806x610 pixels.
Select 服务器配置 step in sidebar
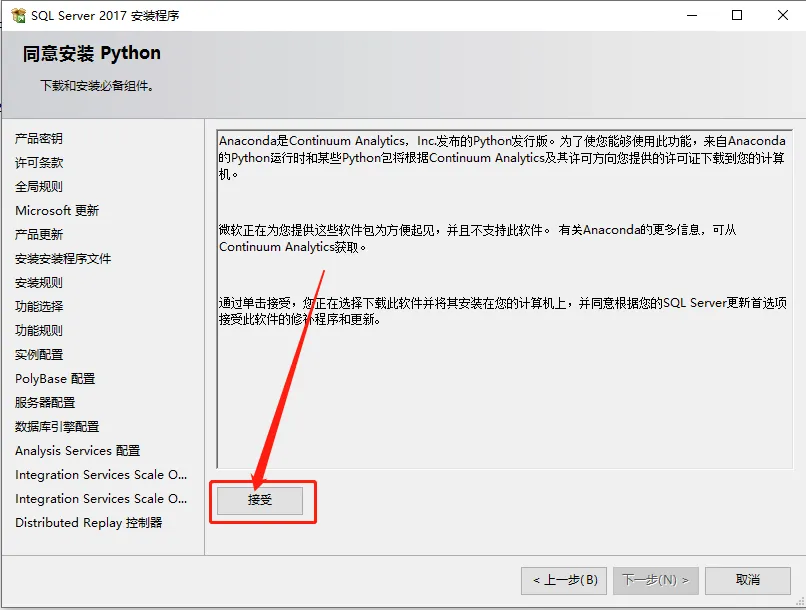pos(45,402)
